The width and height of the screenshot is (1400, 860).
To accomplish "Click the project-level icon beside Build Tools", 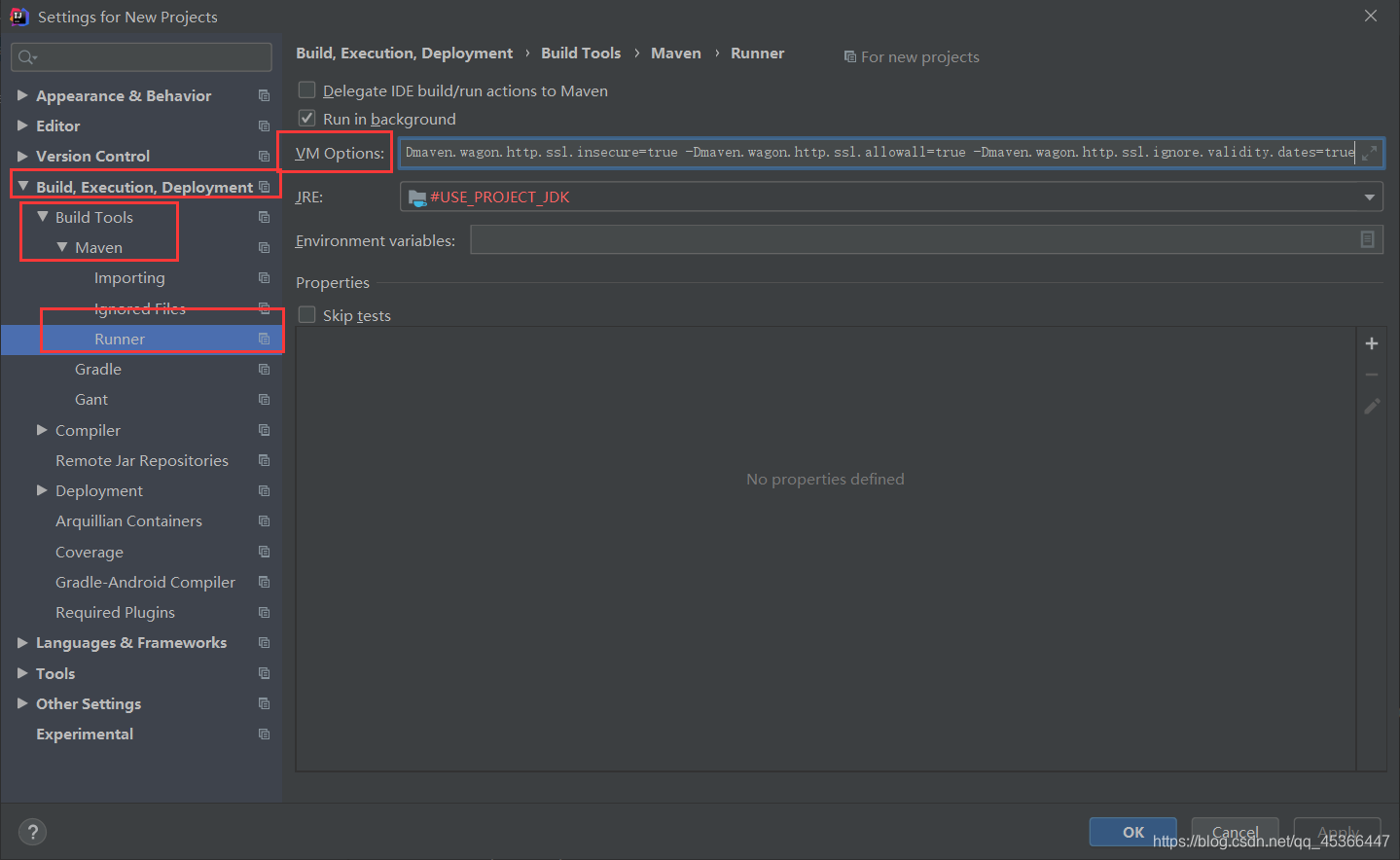I will (x=264, y=217).
